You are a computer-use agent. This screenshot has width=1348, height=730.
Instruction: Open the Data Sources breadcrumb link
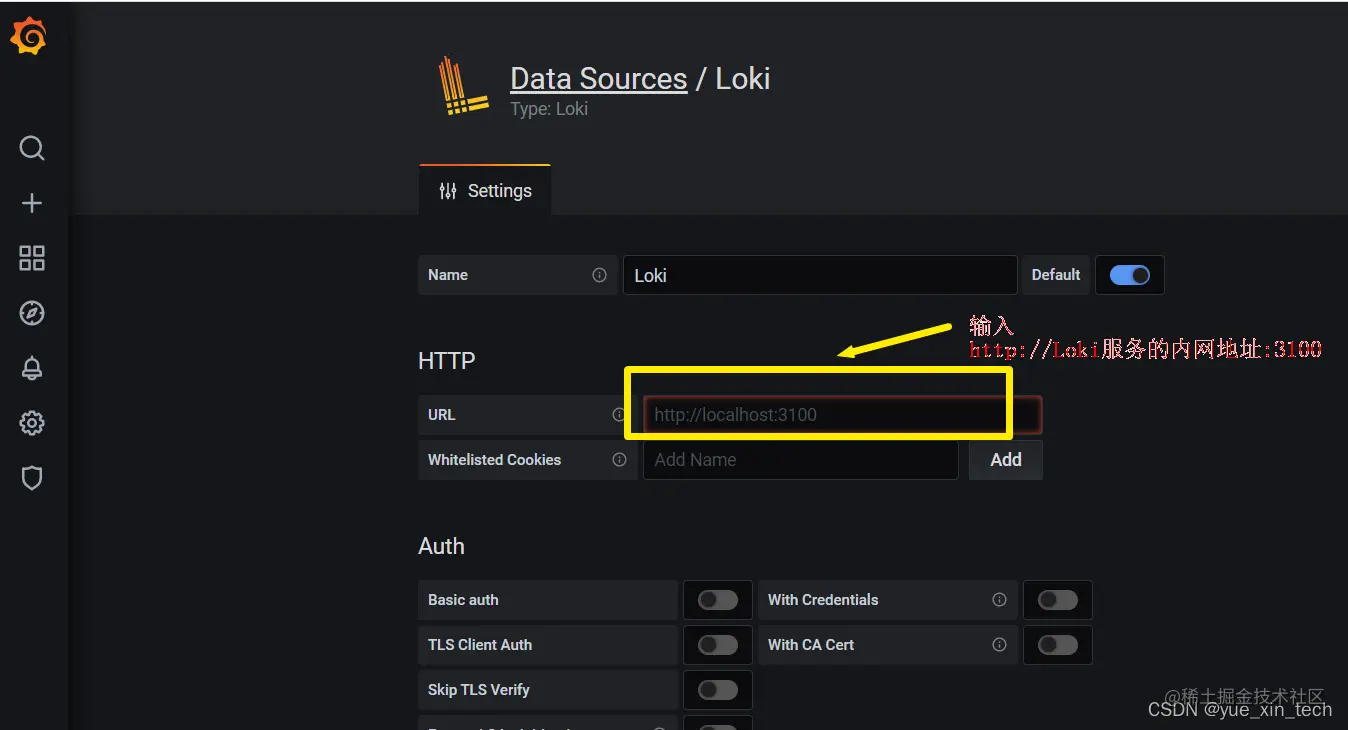pos(598,78)
